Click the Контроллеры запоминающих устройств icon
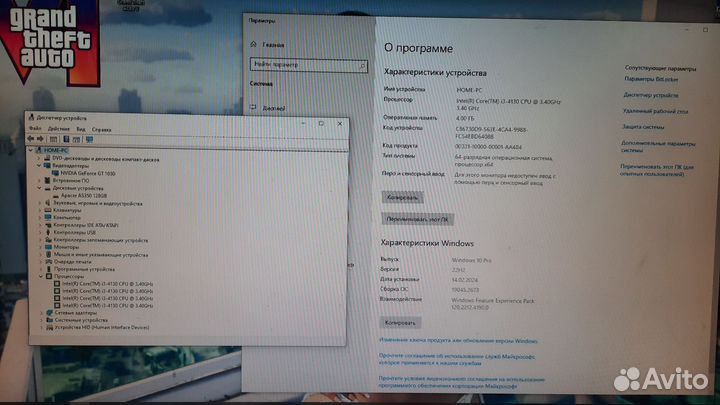 click(x=48, y=240)
